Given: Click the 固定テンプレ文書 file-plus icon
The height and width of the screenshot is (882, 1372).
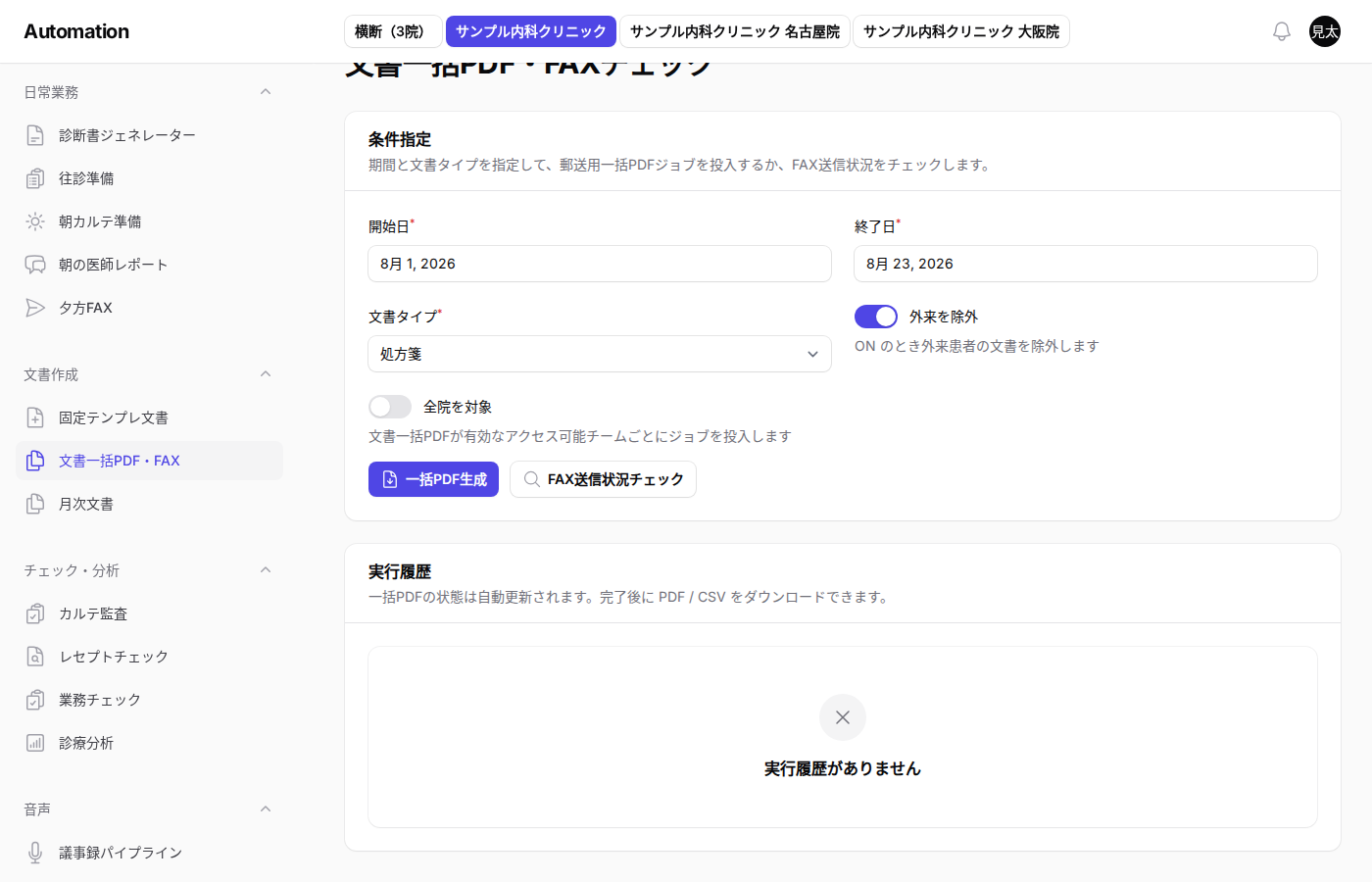Looking at the screenshot, I should click(x=35, y=417).
